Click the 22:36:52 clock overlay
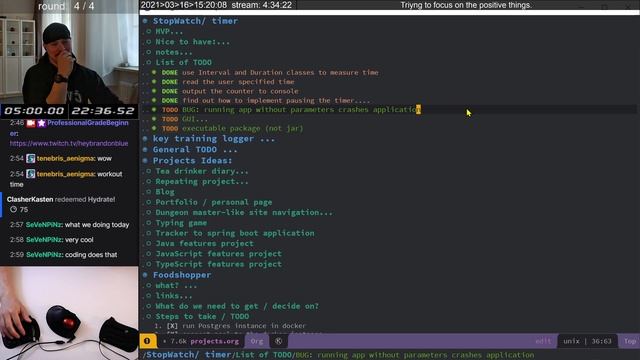 click(x=103, y=111)
